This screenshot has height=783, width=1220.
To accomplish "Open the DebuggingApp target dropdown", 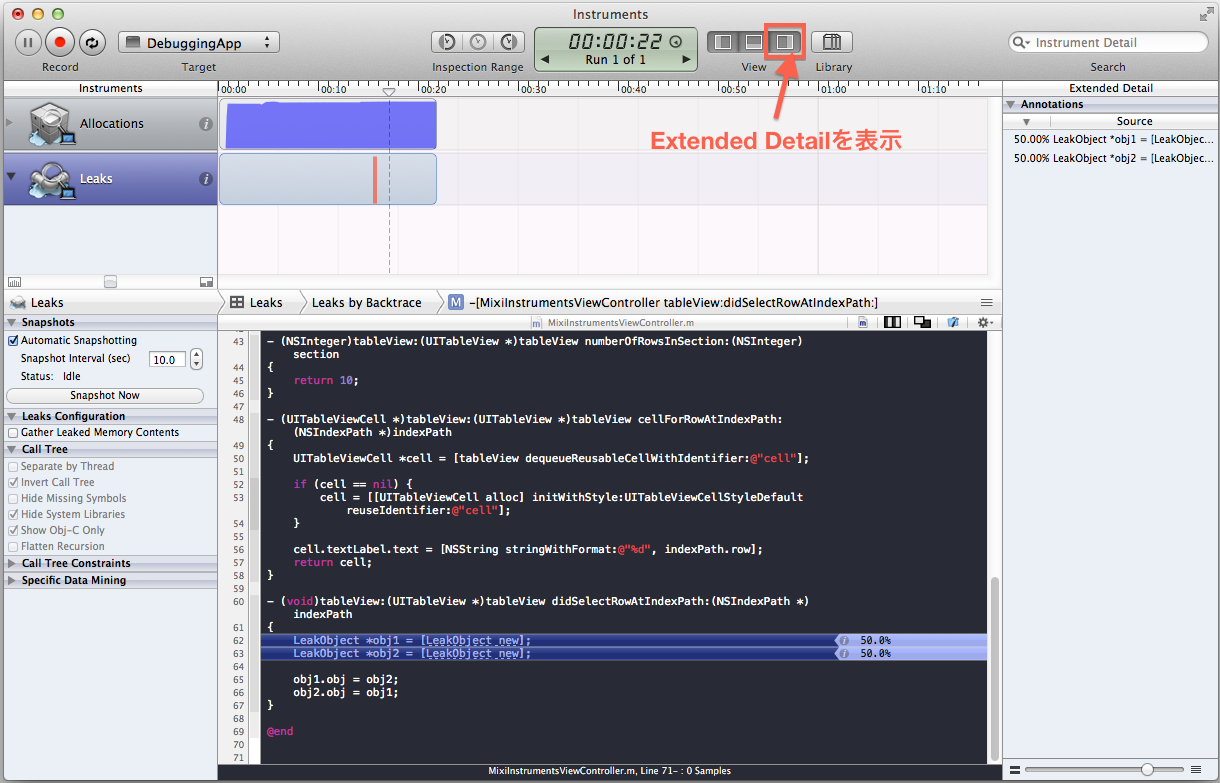I will coord(198,42).
